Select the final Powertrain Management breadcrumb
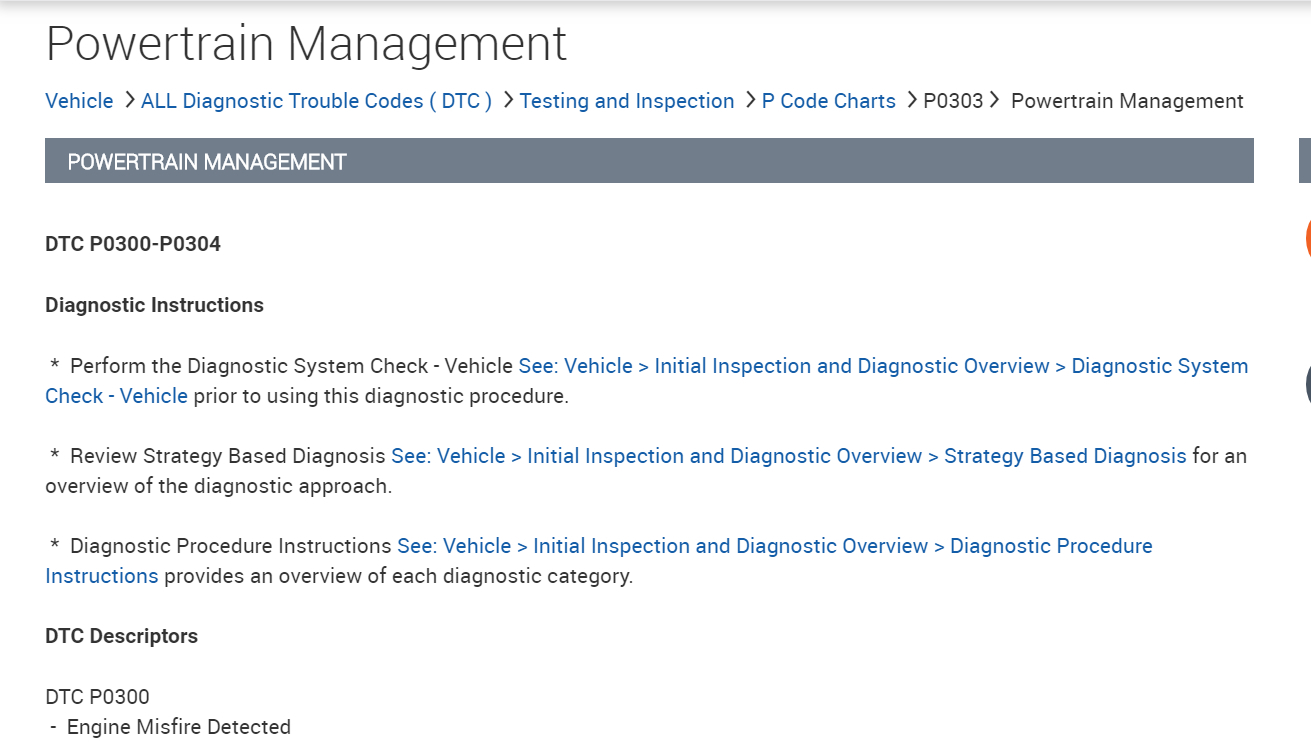1311x754 pixels. tap(1127, 101)
